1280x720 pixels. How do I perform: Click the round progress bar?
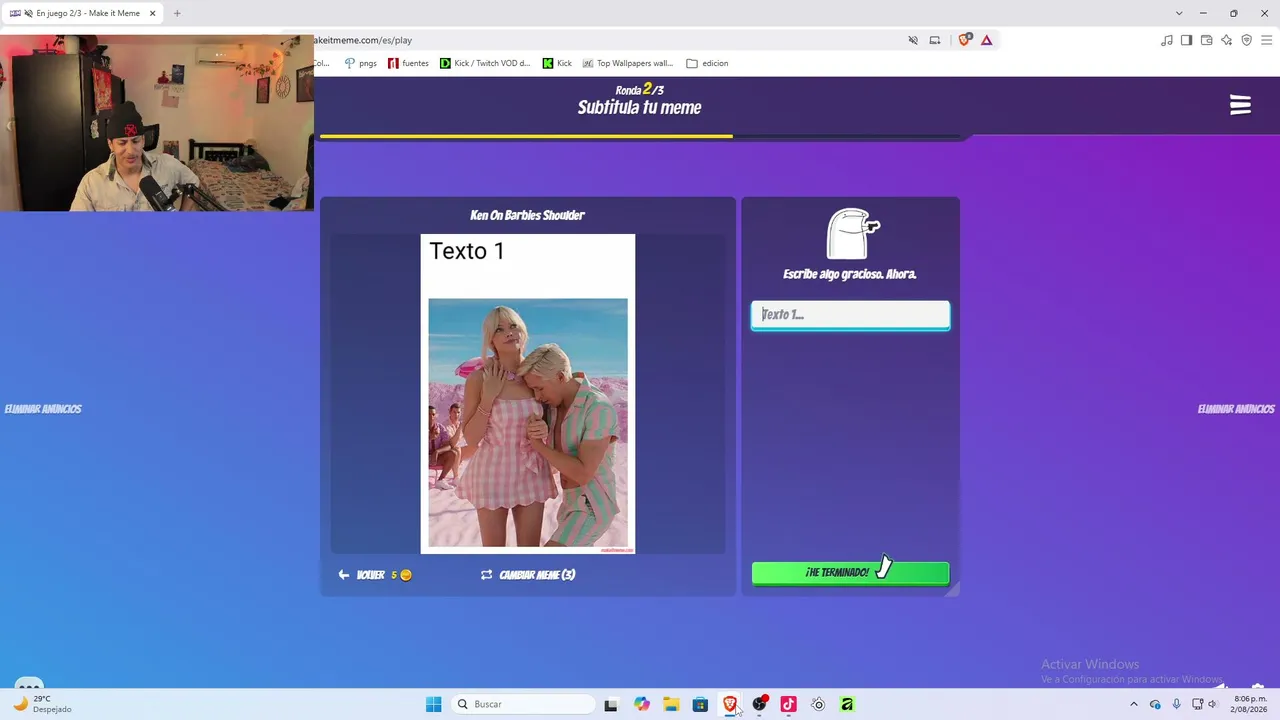[x=640, y=136]
